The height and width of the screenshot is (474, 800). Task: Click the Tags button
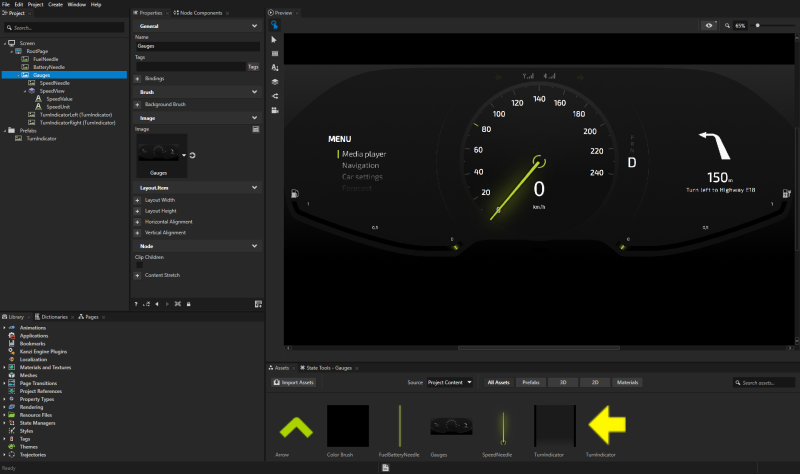pos(253,67)
